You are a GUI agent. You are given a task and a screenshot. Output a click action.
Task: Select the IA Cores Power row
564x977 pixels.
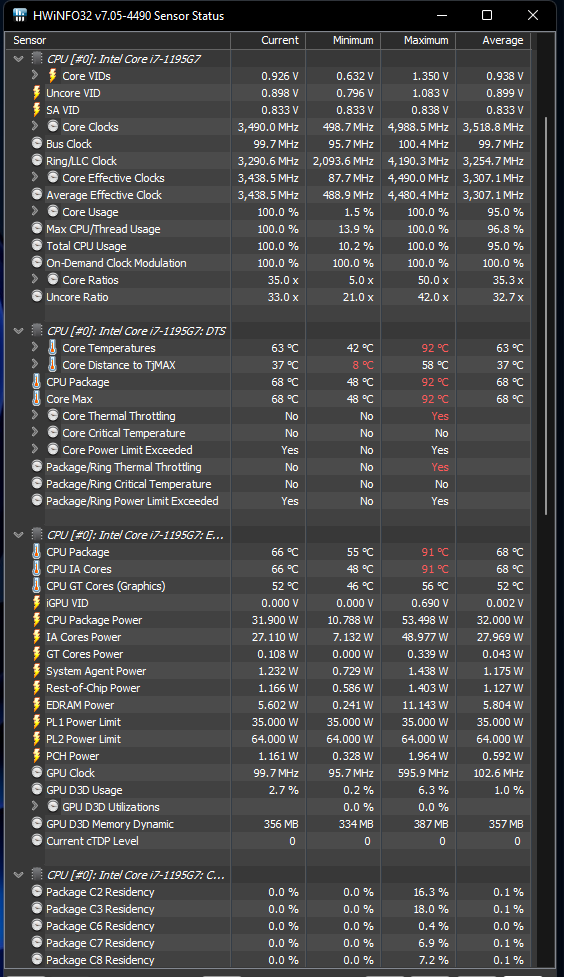pos(268,637)
